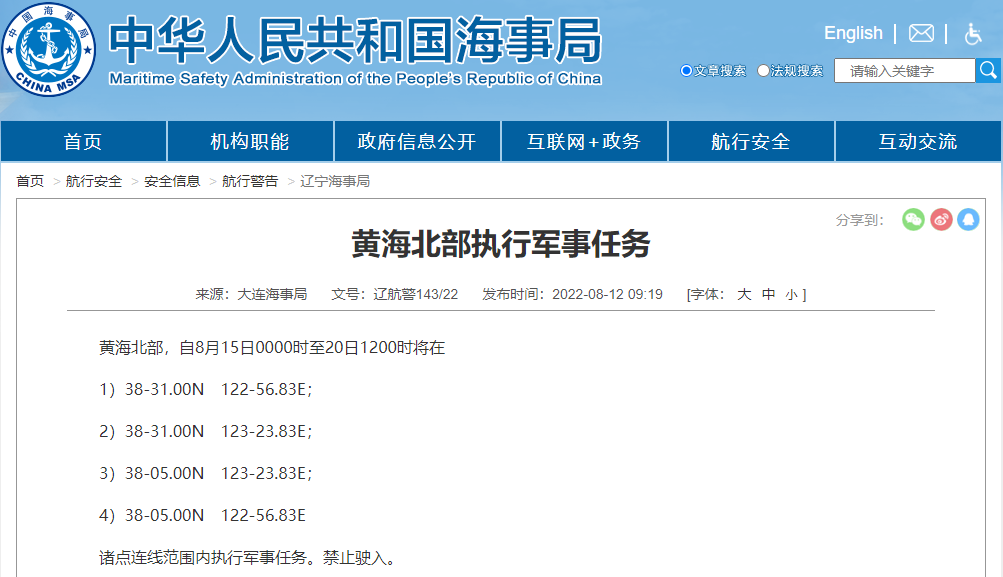This screenshot has width=1003, height=577.
Task: Click the English version icon area arrow-free link
Action: (x=852, y=32)
